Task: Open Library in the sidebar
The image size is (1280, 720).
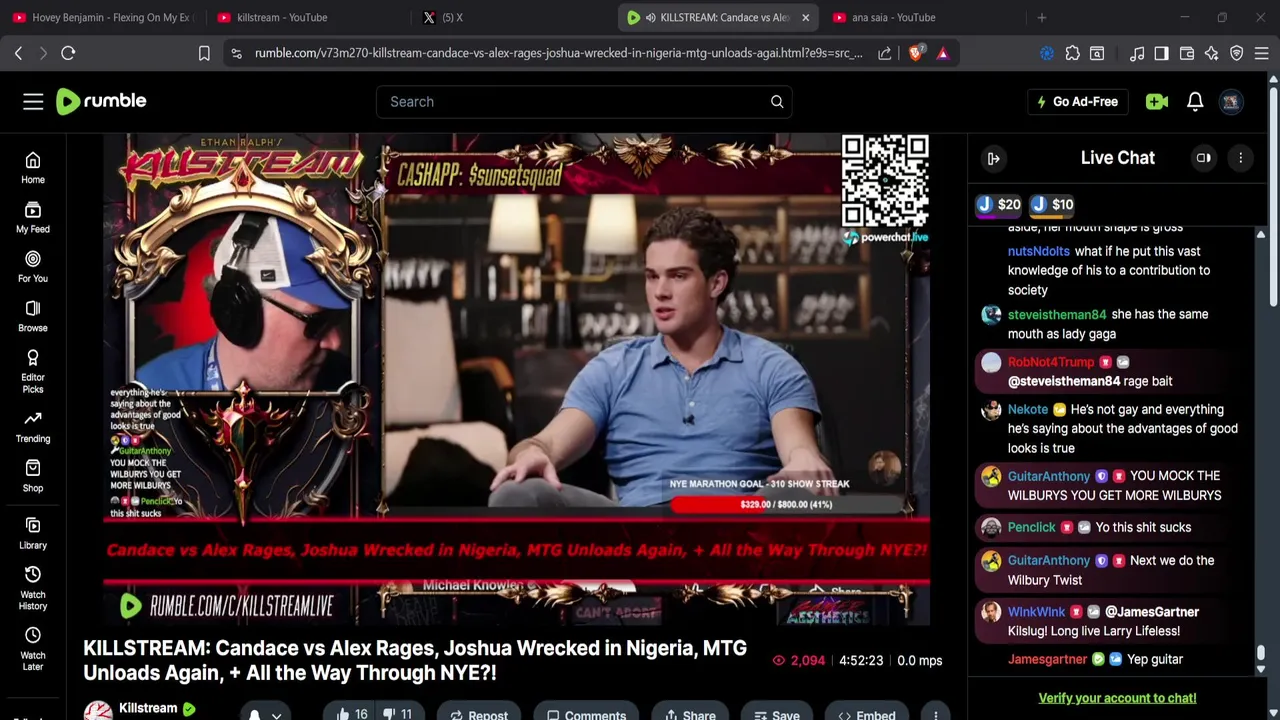Action: click(33, 533)
